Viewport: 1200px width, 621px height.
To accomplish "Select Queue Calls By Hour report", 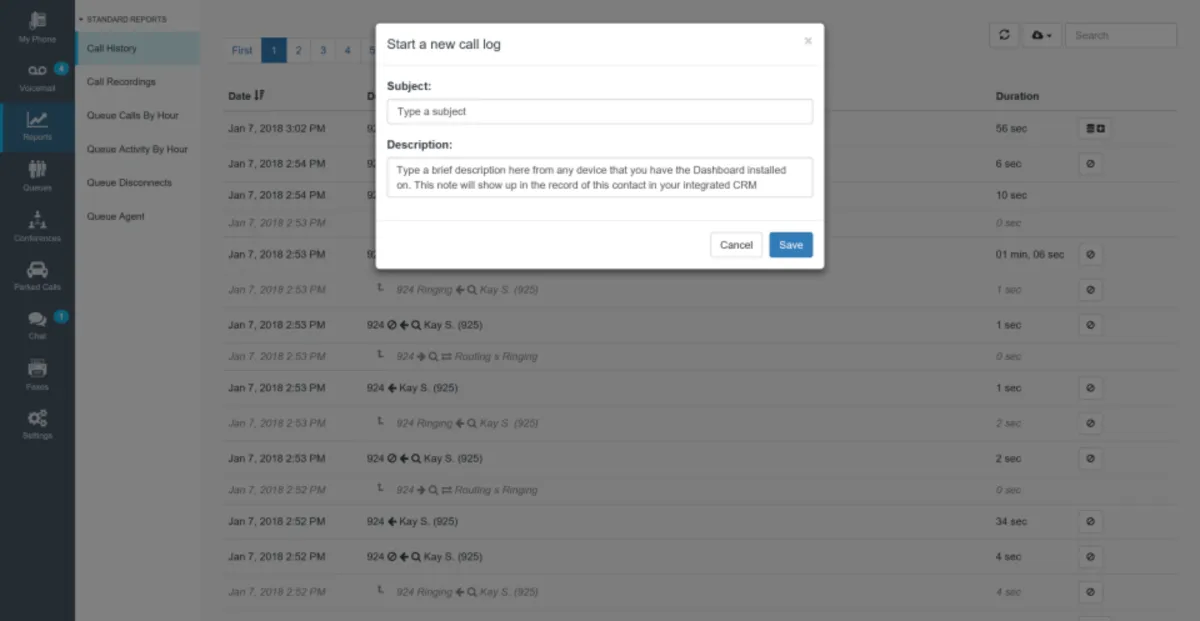I will [133, 116].
